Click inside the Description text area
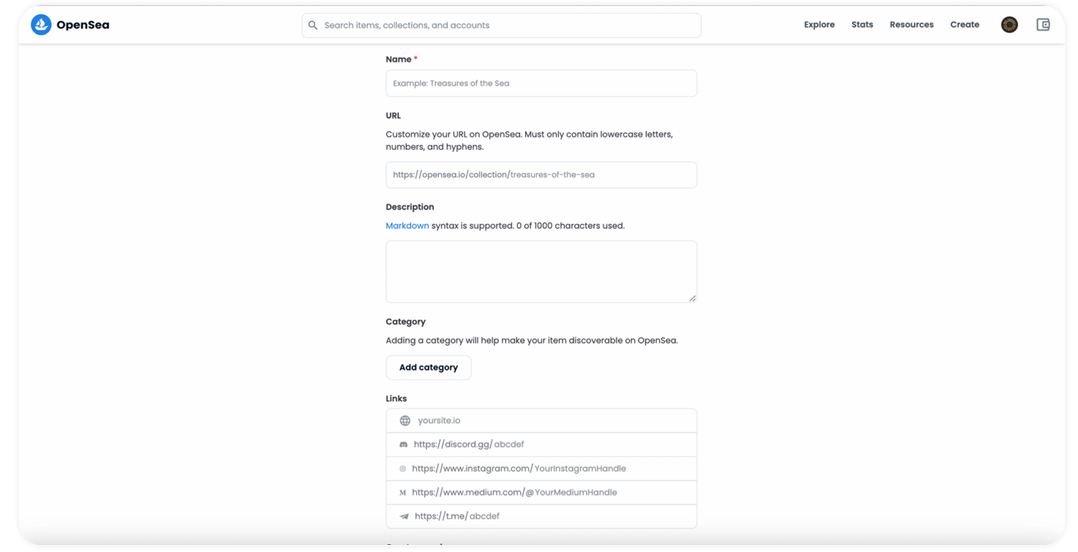 (541, 270)
